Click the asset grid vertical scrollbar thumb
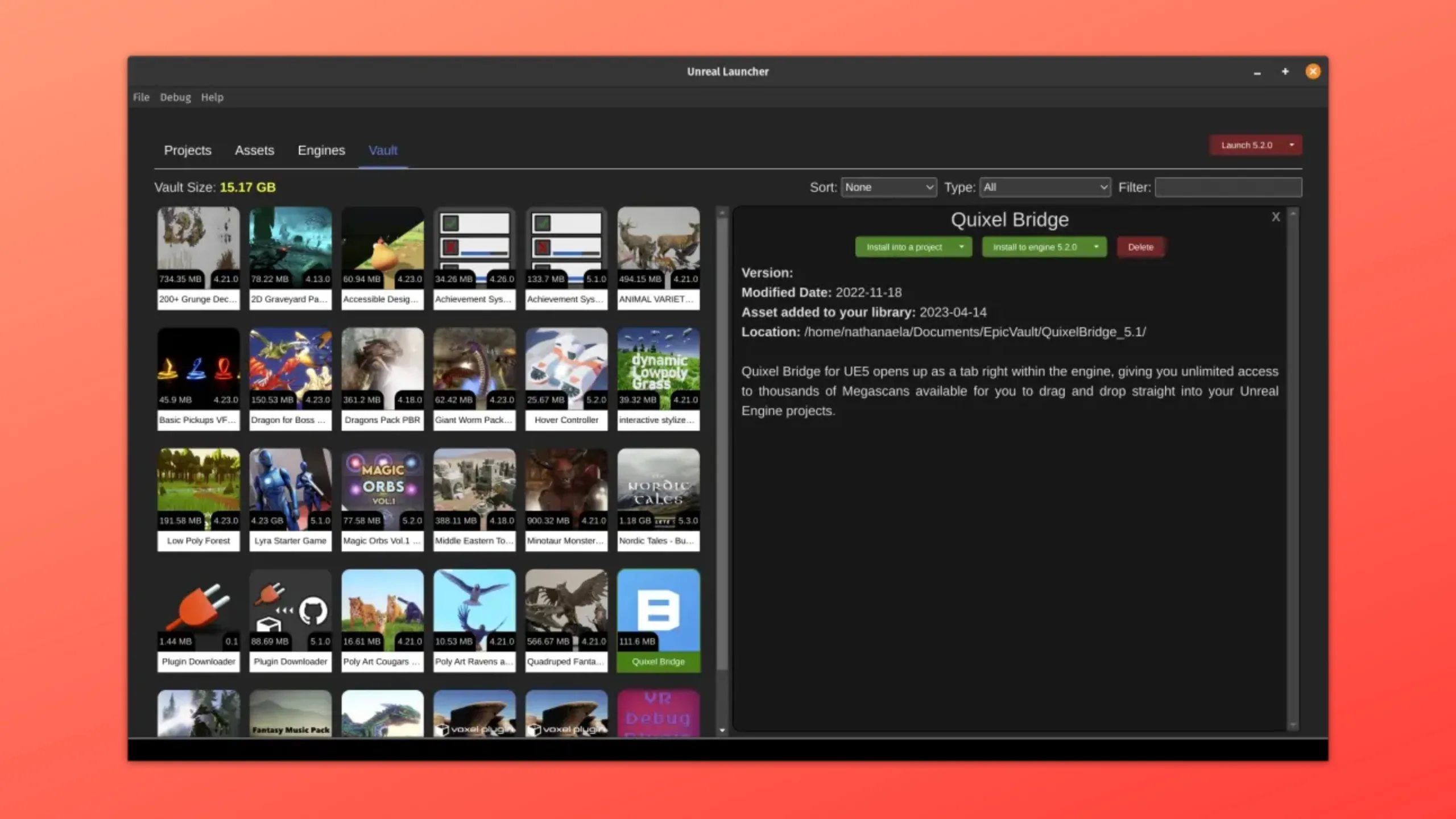Viewport: 1456px width, 819px height. tap(722, 444)
